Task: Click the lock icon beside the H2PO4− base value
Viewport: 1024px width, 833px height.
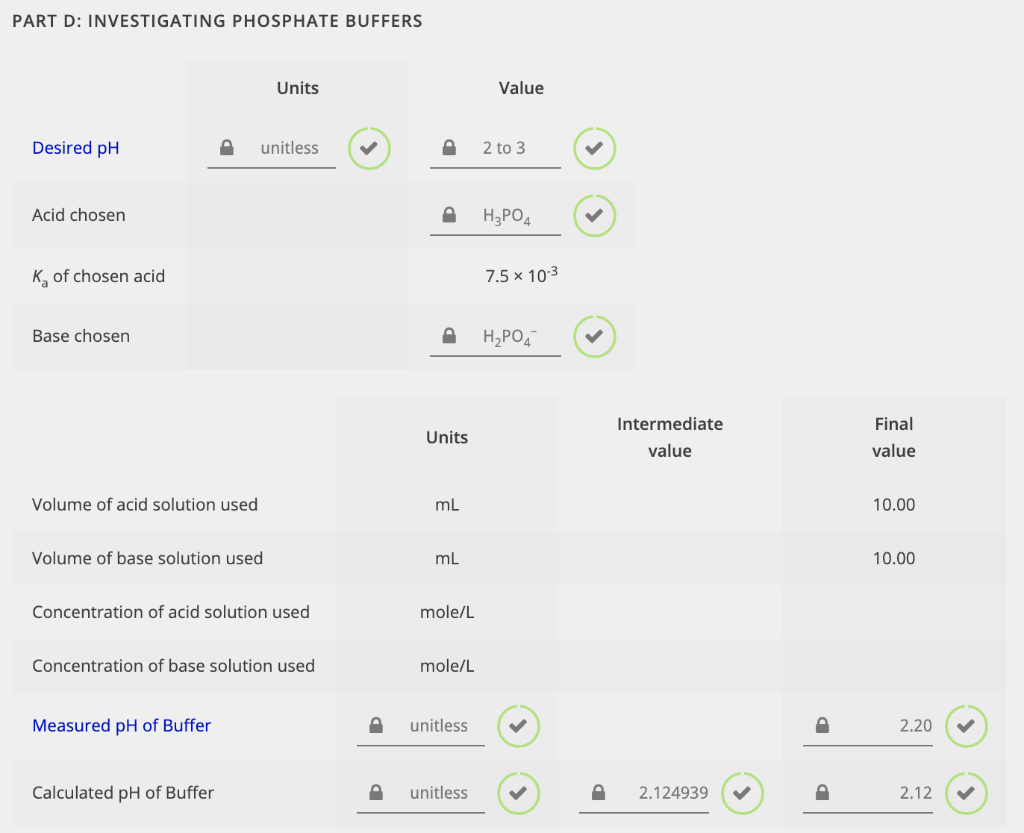Action: click(x=450, y=335)
